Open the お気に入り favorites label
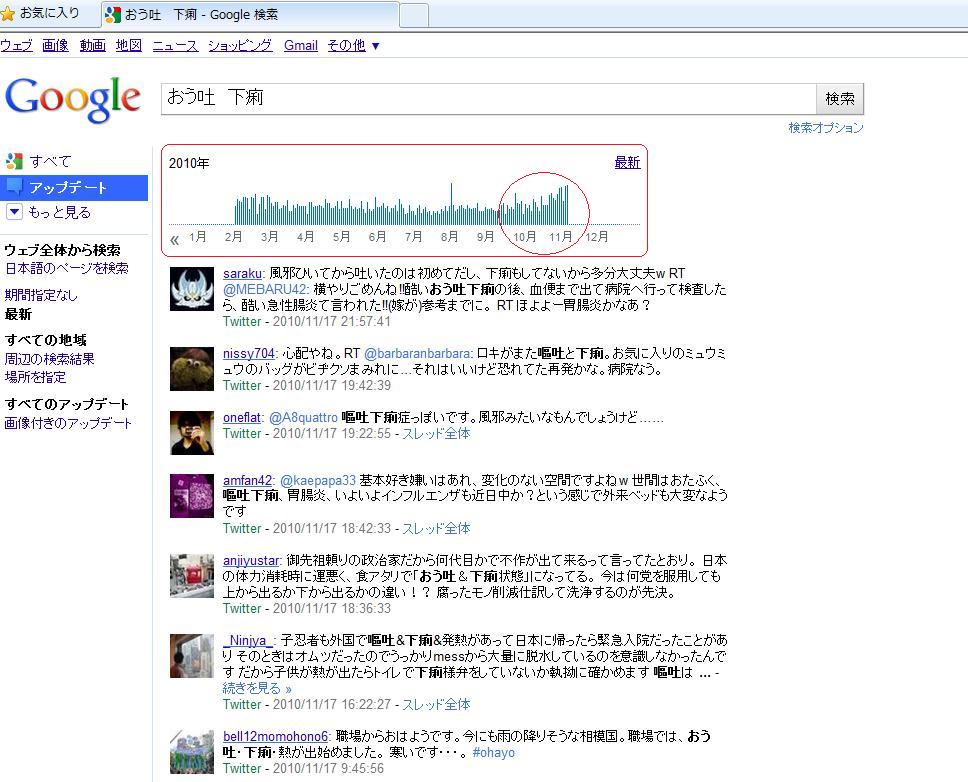Image resolution: width=968 pixels, height=782 pixels. 49,13
